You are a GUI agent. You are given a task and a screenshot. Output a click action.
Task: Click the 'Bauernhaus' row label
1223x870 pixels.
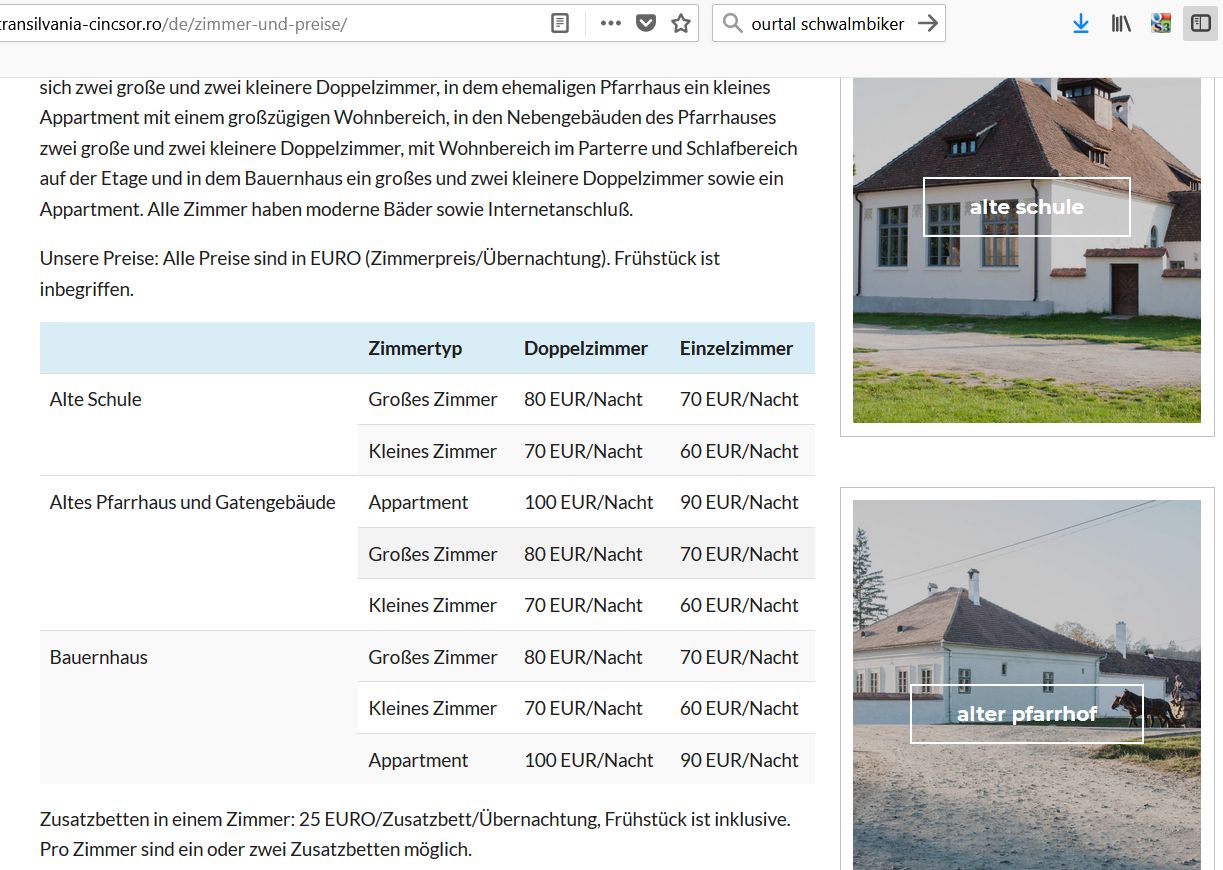[99, 657]
